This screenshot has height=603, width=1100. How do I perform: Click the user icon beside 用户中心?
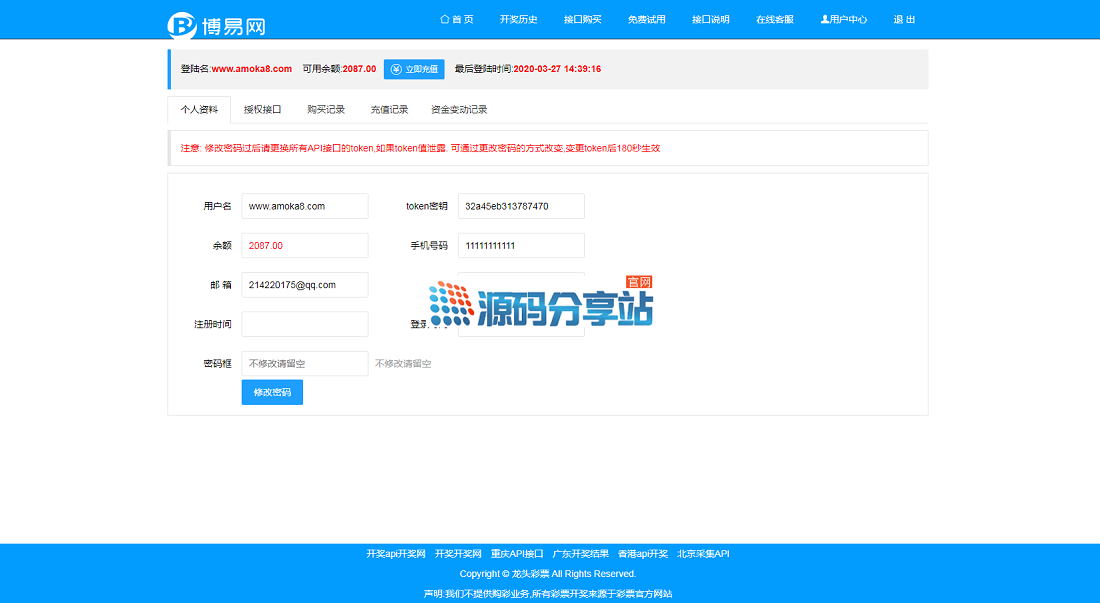point(825,19)
